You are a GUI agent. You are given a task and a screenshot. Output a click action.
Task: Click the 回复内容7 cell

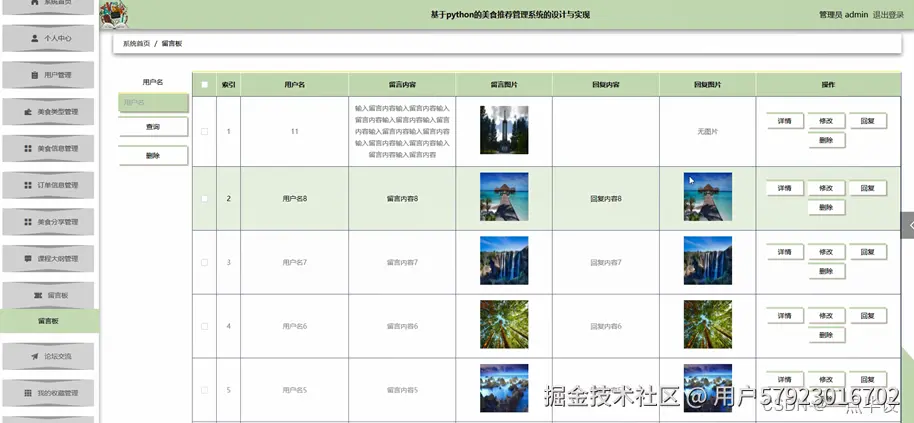[606, 263]
